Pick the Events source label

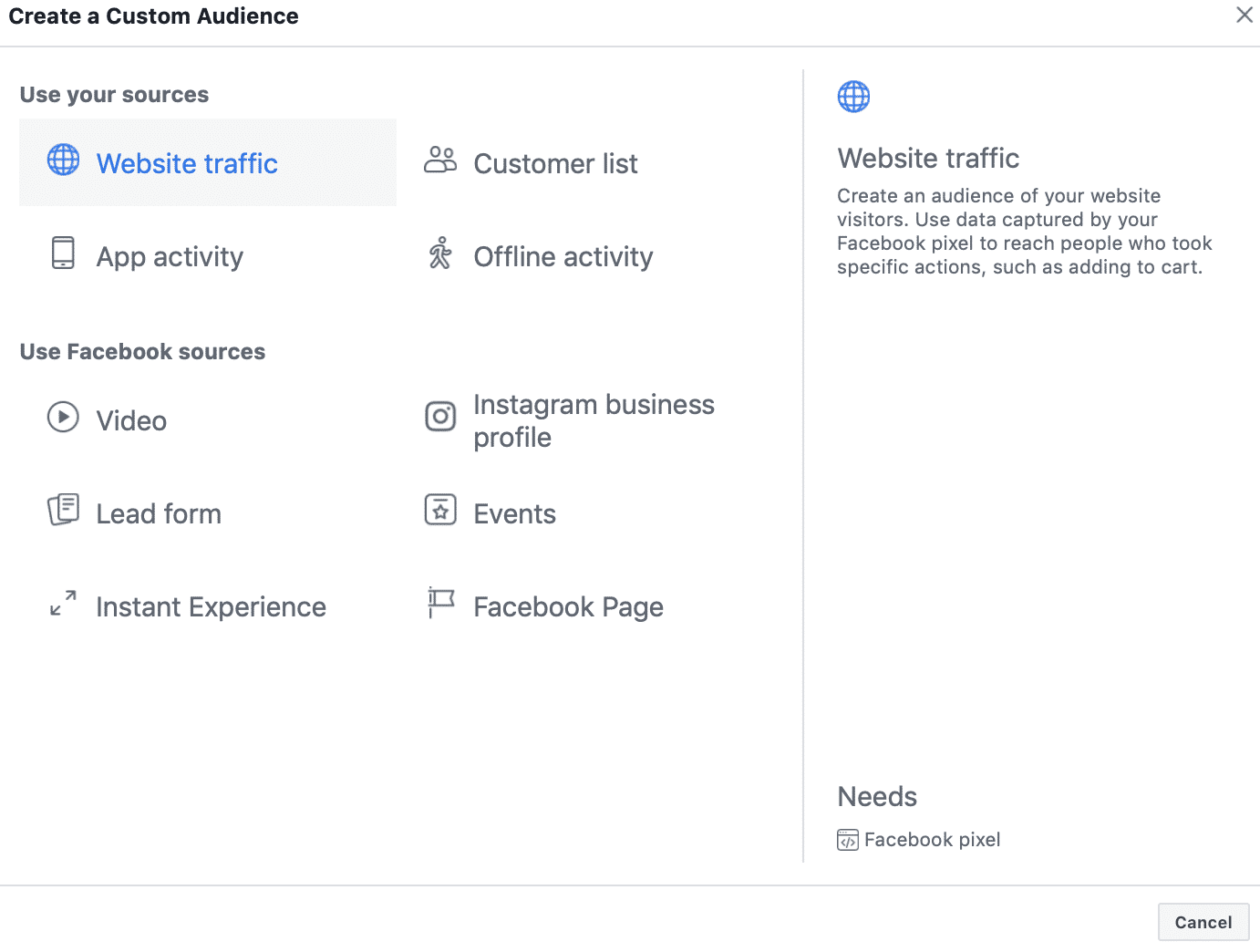(x=514, y=513)
